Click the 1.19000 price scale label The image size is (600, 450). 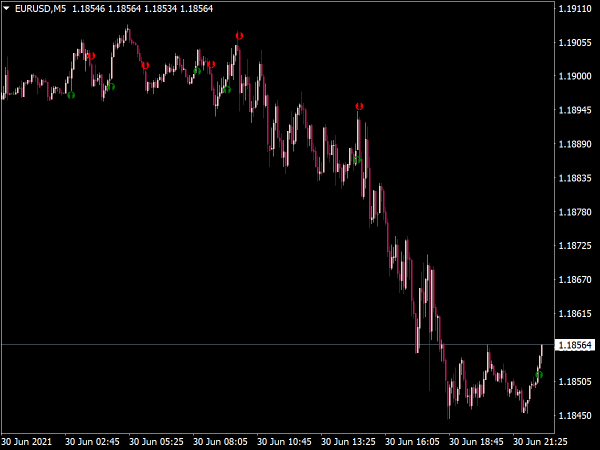pyautogui.click(x=575, y=76)
